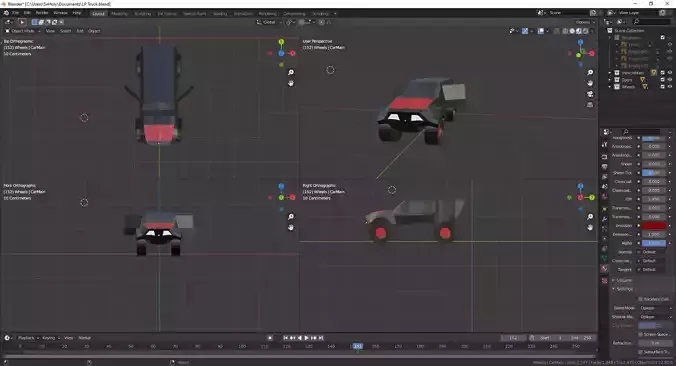
Task: Enable Backface Culling checkbox
Action: tap(641, 299)
